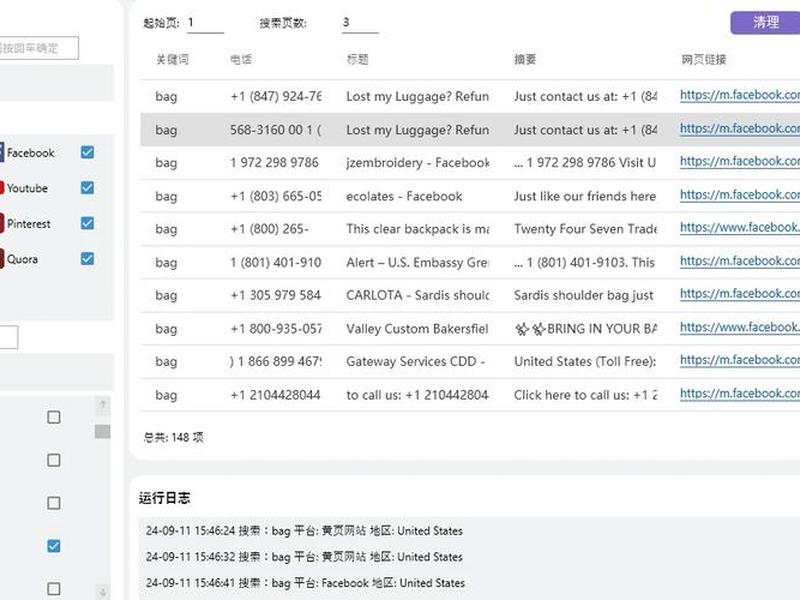Select phone cell 1 972 298 9786

click(274, 163)
